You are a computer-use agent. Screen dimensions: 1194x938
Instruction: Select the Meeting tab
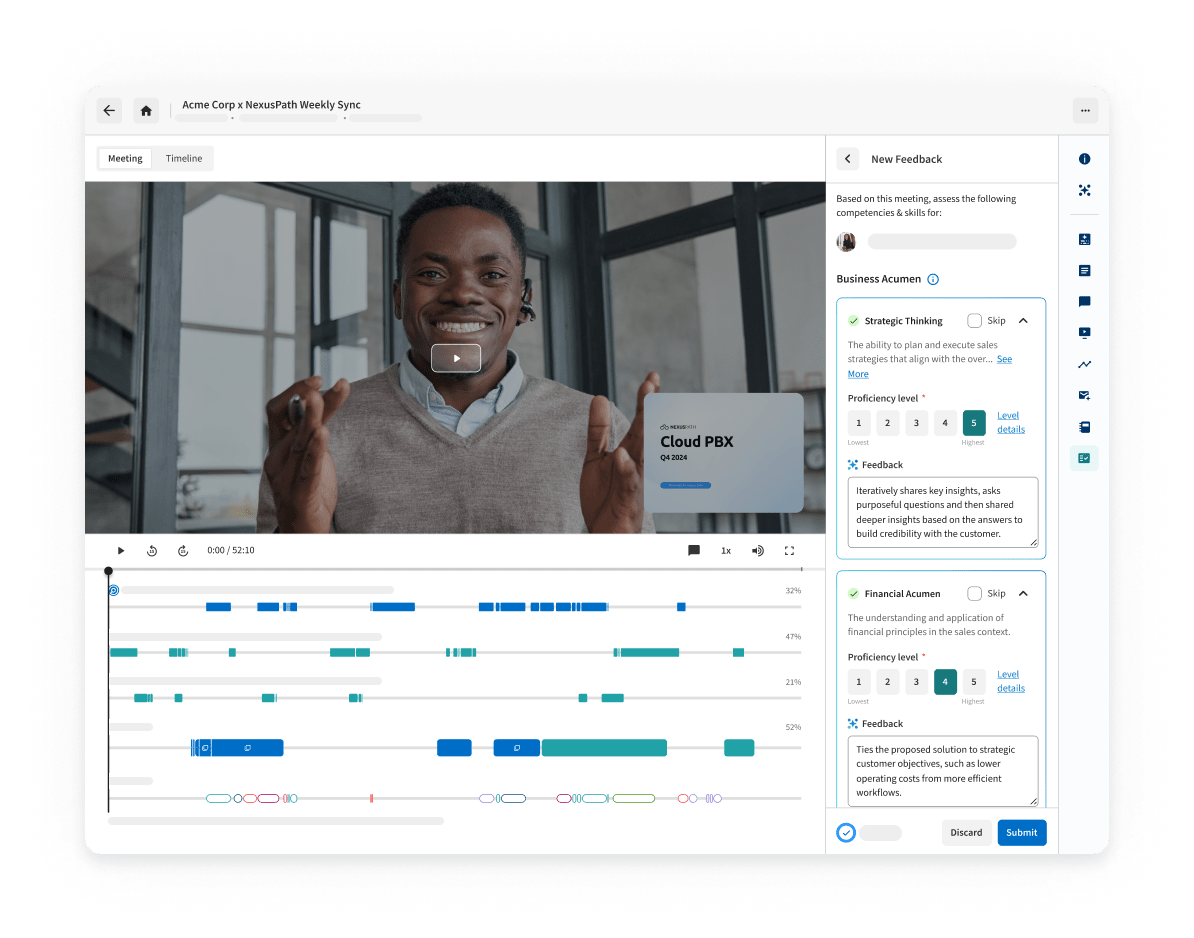tap(125, 158)
